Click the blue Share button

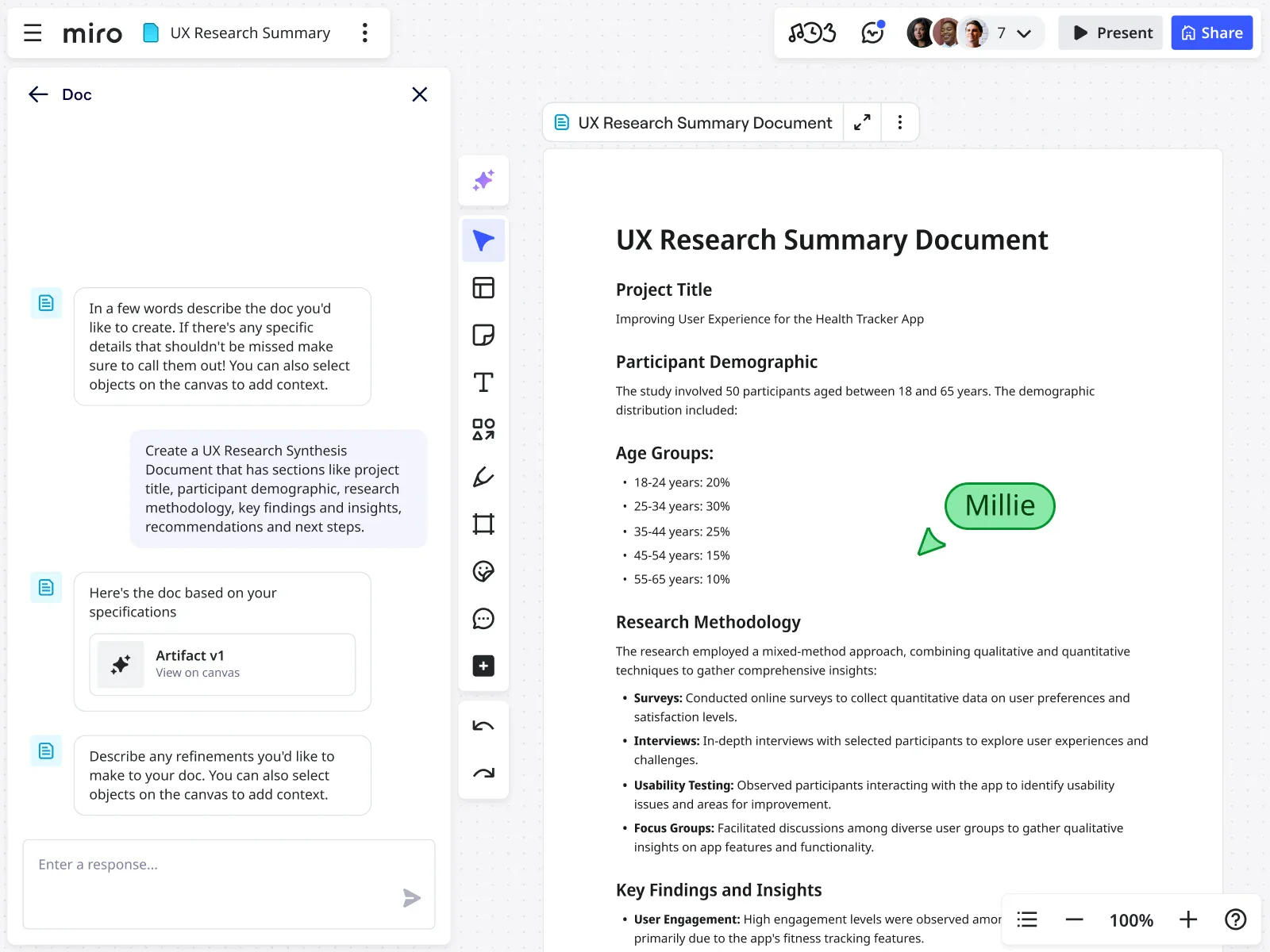1211,33
